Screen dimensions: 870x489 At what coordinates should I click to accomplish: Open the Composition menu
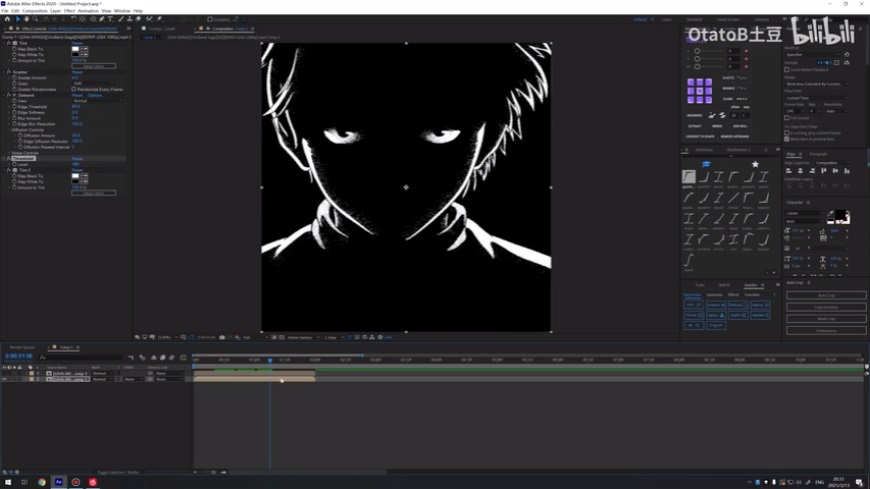pyautogui.click(x=34, y=11)
